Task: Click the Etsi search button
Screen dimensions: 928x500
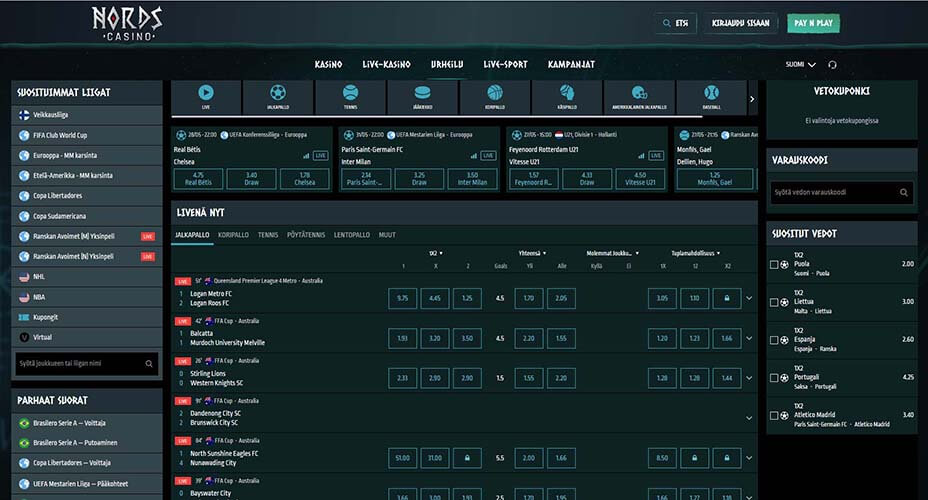Action: tap(675, 23)
